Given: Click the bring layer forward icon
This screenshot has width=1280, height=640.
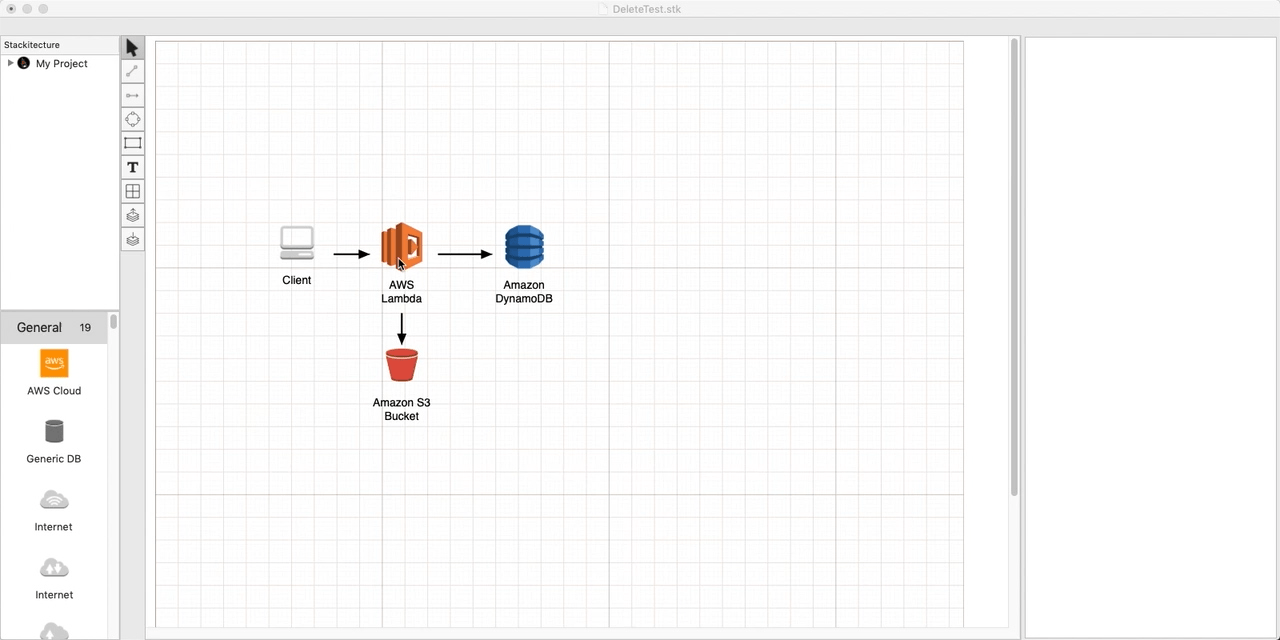Looking at the screenshot, I should click(x=132, y=215).
